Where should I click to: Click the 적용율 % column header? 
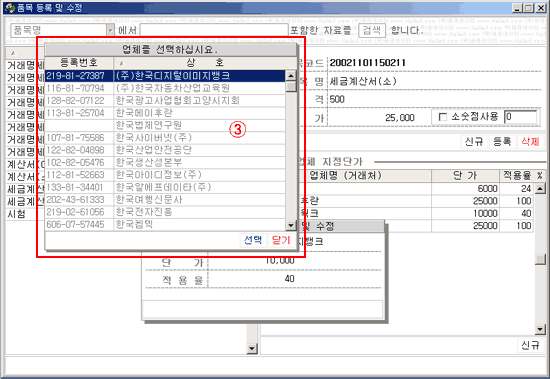click(522, 175)
